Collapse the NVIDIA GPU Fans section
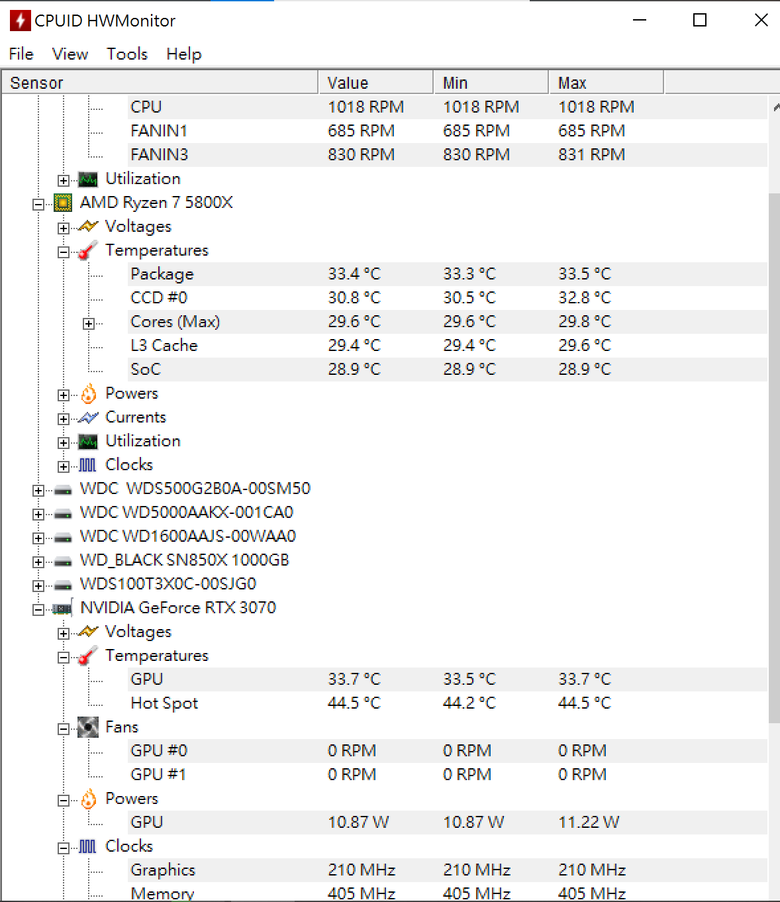Viewport: 780px width, 902px height. tap(63, 729)
